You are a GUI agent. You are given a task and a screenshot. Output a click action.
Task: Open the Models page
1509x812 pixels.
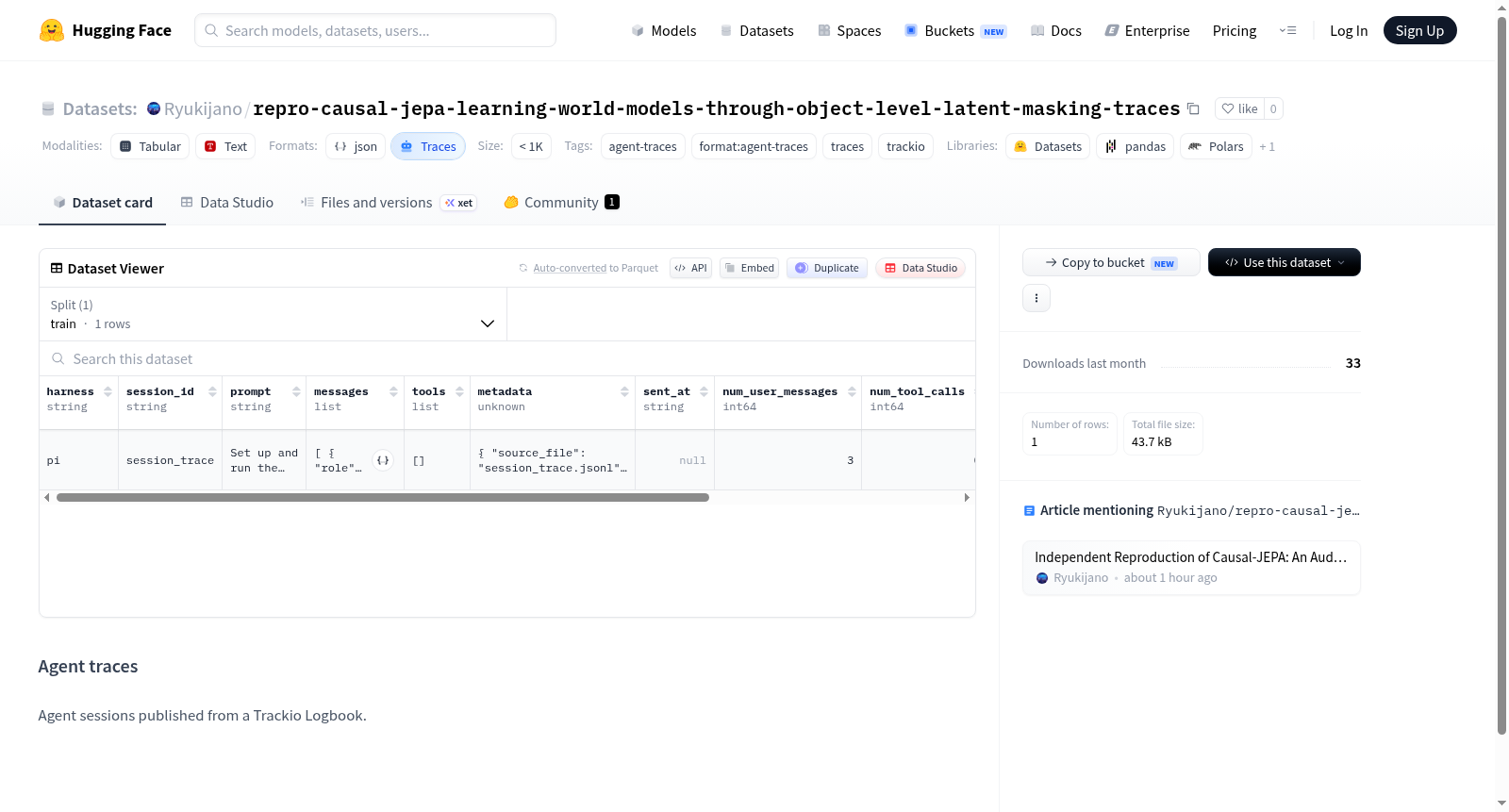pos(663,30)
